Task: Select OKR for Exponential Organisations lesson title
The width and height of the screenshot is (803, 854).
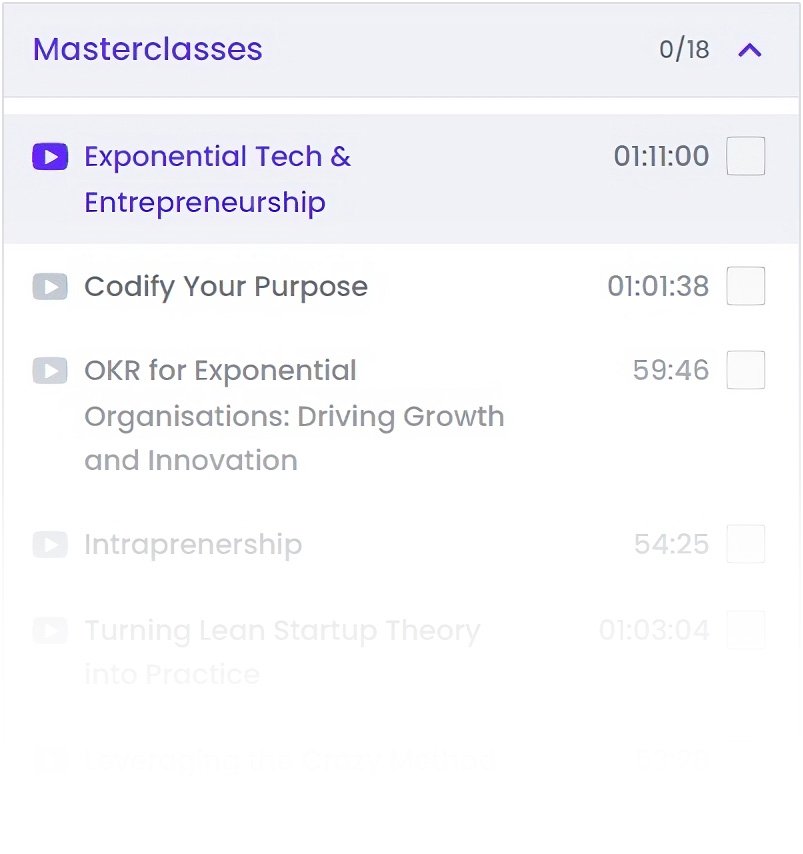Action: [294, 415]
